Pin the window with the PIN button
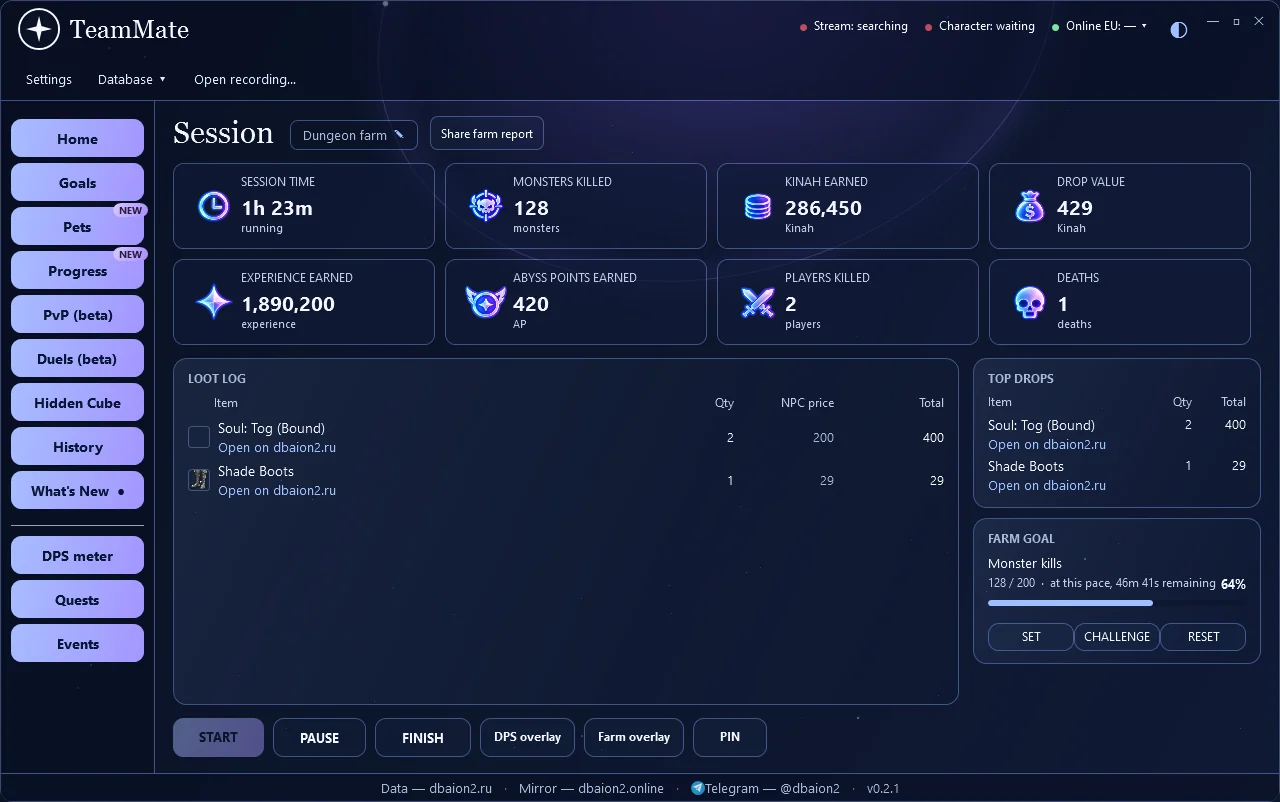Image resolution: width=1280 pixels, height=802 pixels. (x=730, y=737)
